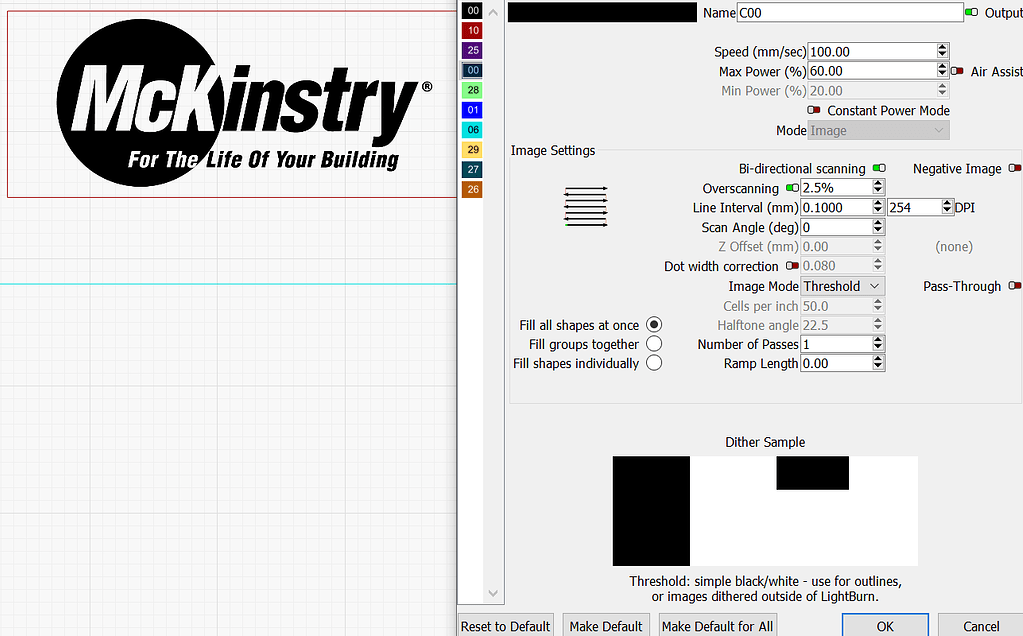Click Reset to Default

505,625
